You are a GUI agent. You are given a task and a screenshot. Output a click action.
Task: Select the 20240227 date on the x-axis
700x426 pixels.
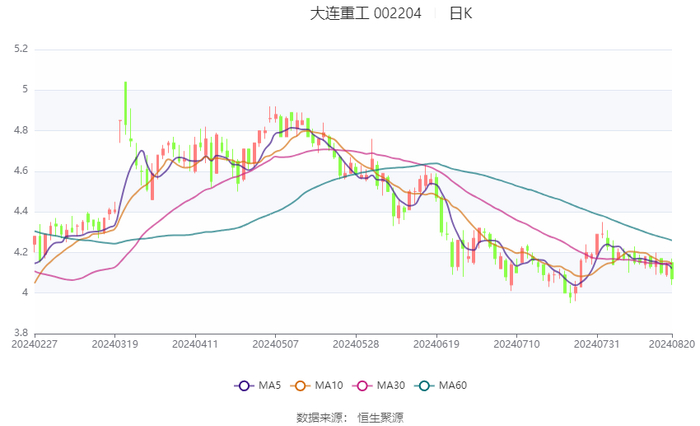[x=35, y=344]
